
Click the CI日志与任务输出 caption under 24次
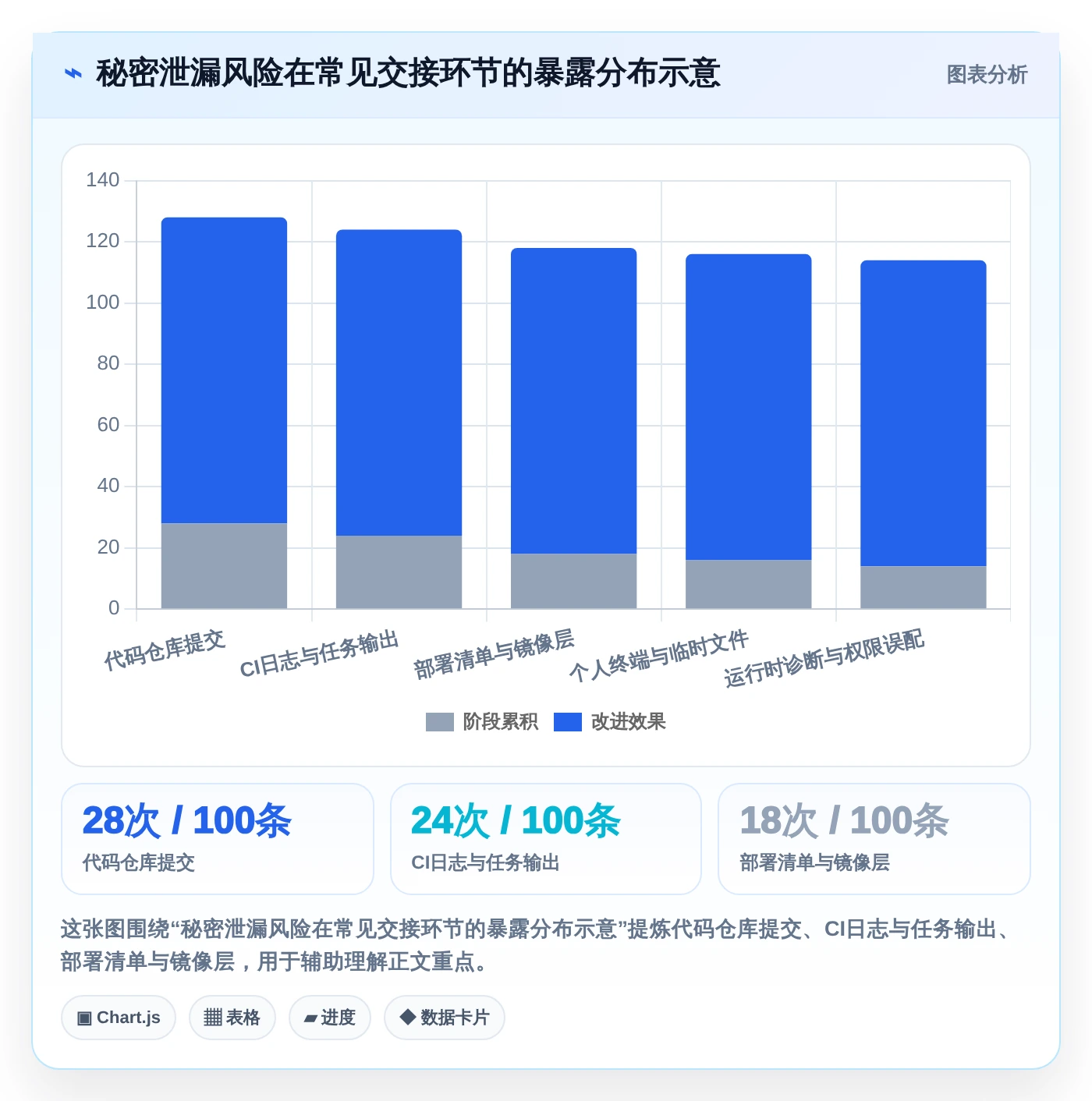pos(486,863)
